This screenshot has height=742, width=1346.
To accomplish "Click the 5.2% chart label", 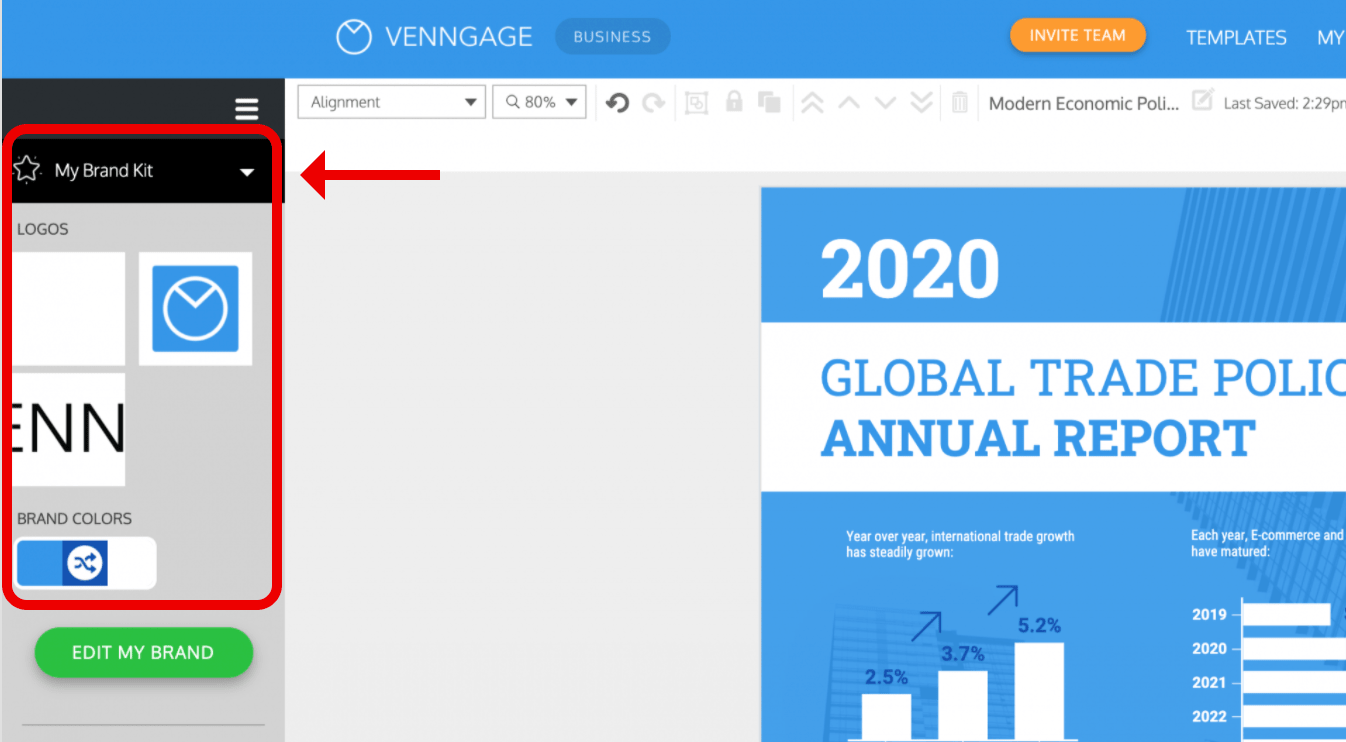I will 1039,626.
